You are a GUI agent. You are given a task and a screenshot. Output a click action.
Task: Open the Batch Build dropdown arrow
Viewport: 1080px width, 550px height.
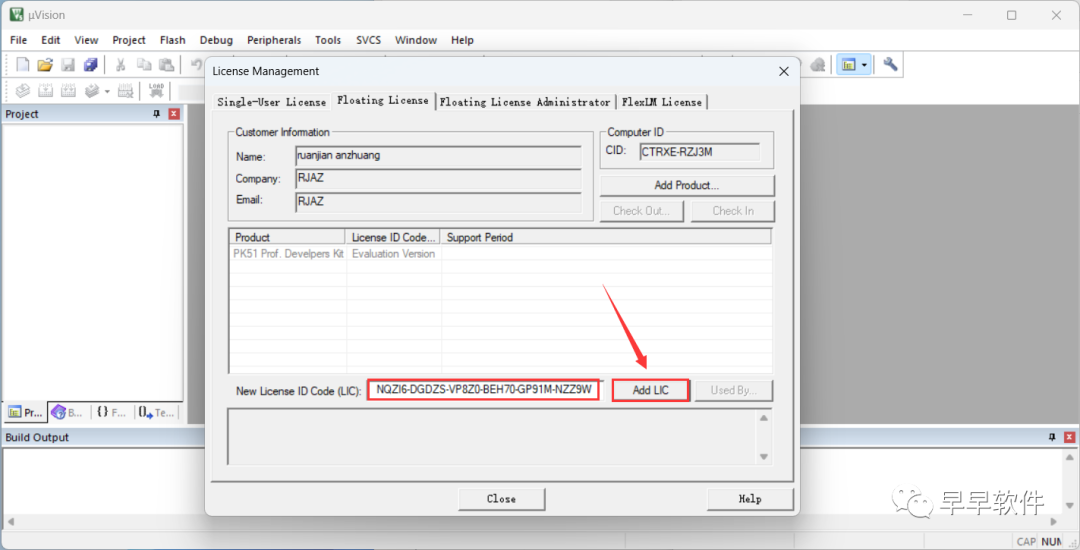107,91
